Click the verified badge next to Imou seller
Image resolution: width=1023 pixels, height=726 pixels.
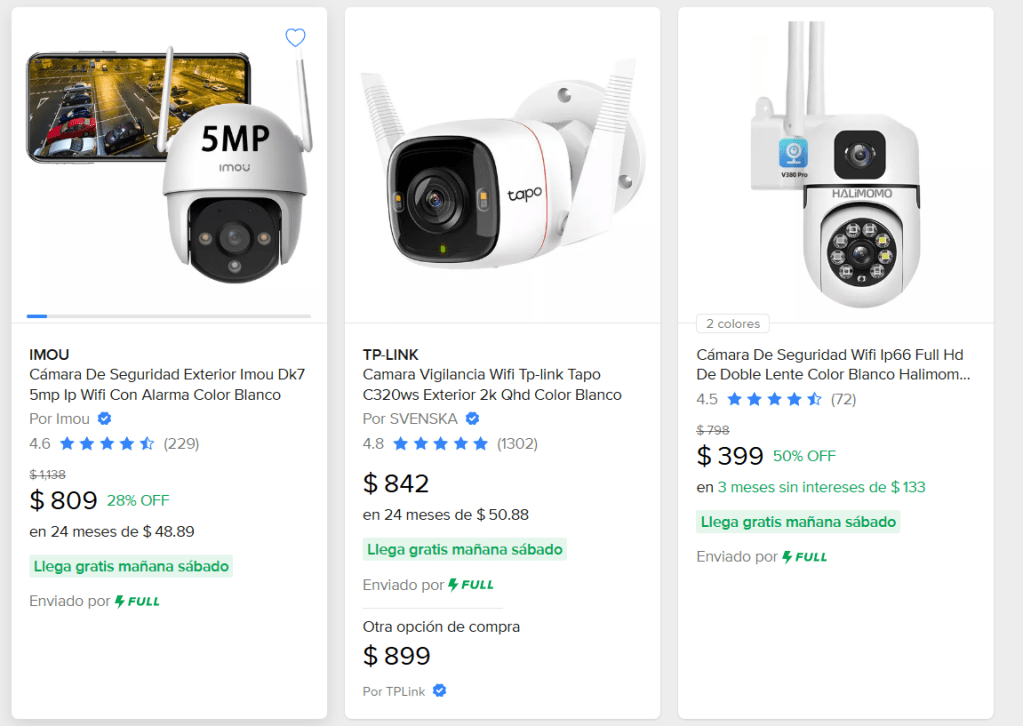[x=104, y=419]
